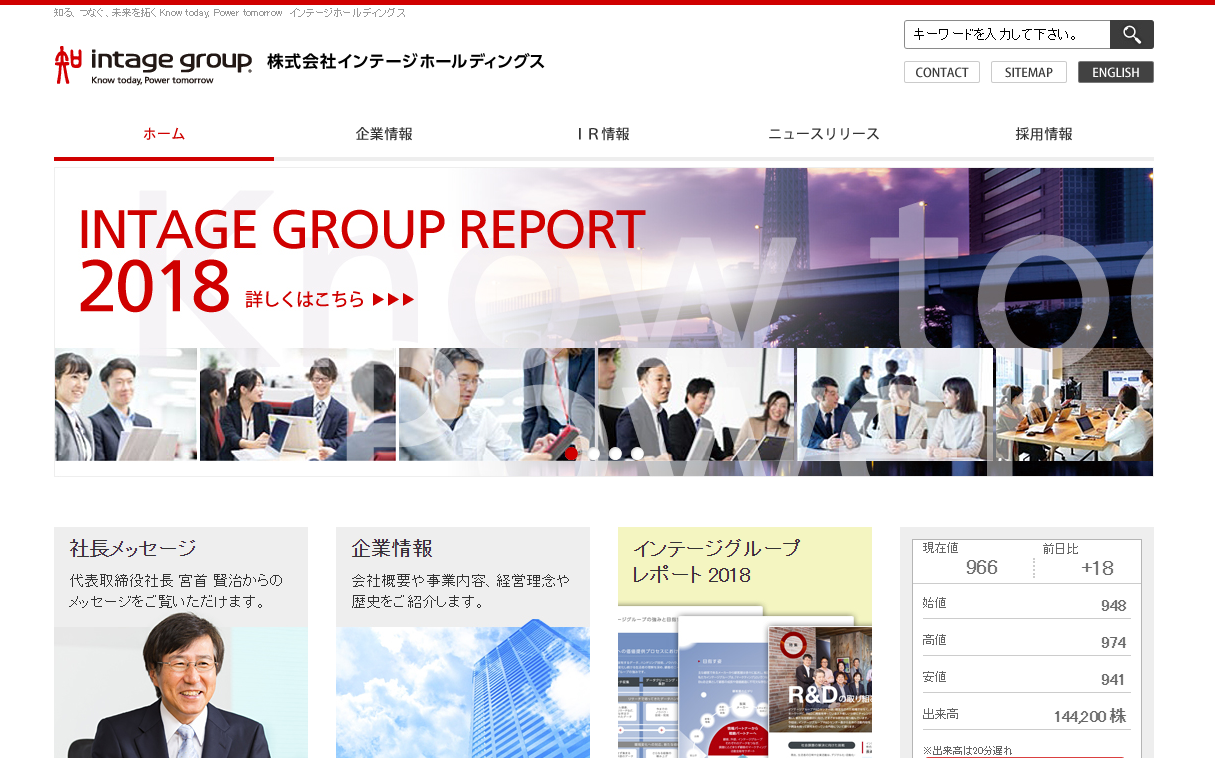Select the third carousel slide dot

[x=616, y=453]
